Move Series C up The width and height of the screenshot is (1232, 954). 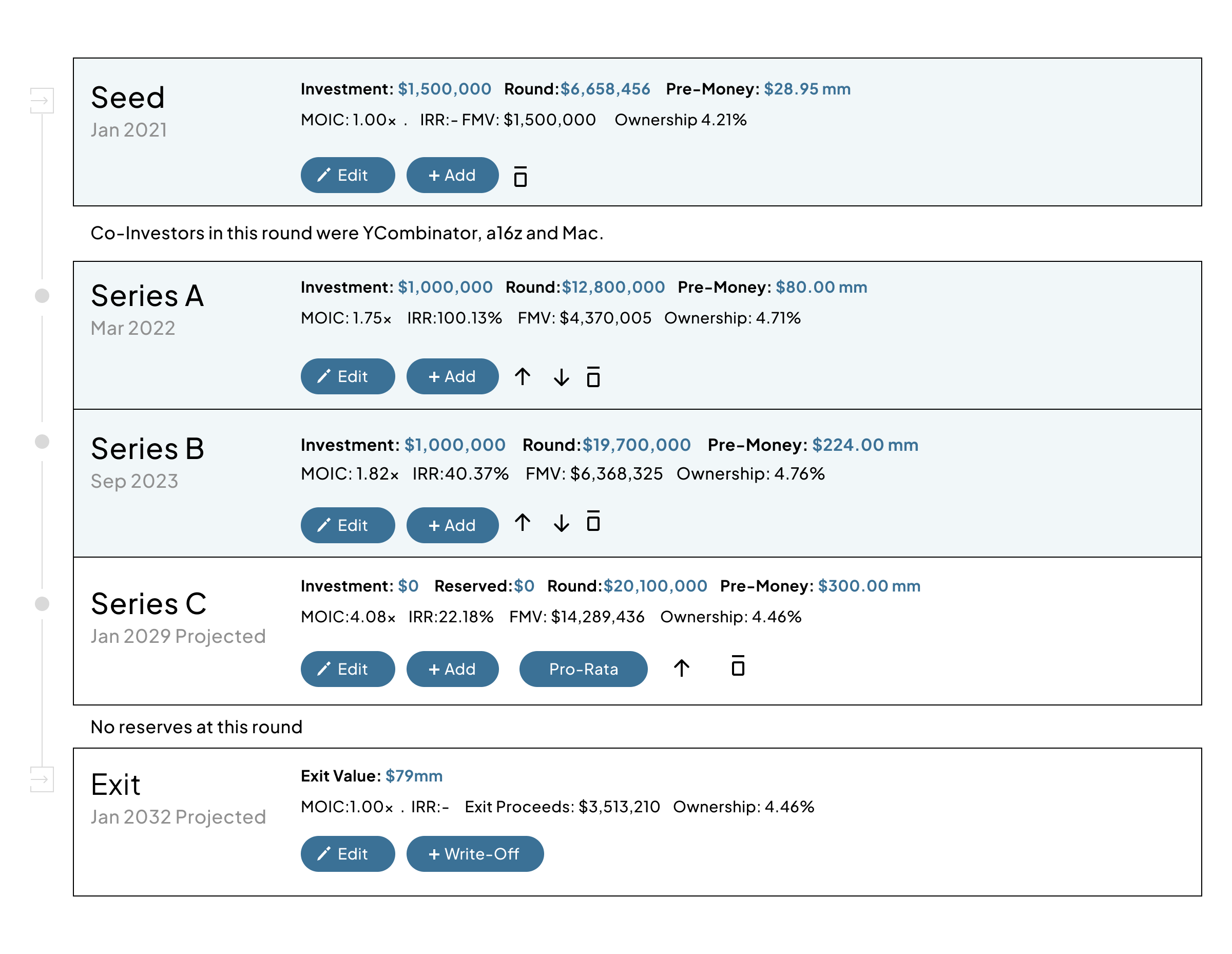click(x=682, y=668)
